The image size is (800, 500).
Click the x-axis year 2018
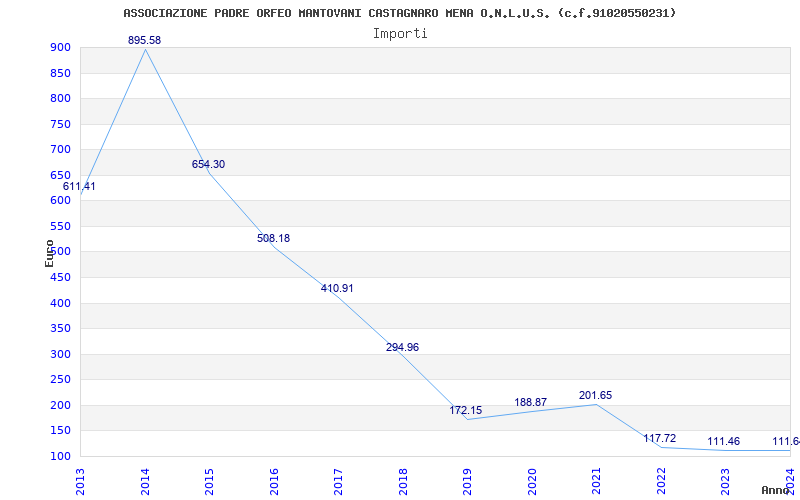coord(403,482)
